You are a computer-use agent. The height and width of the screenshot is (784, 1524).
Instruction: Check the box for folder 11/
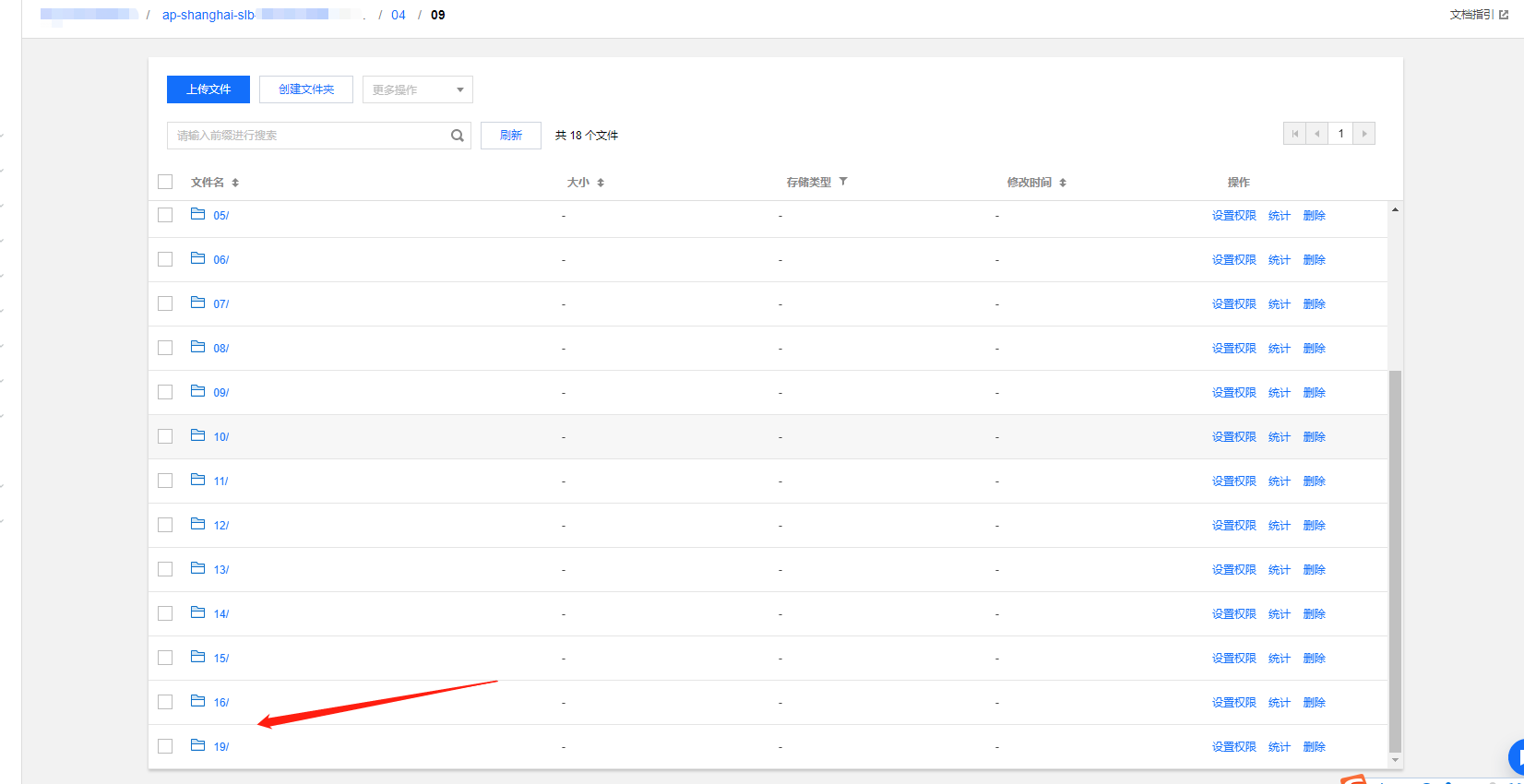click(x=165, y=481)
